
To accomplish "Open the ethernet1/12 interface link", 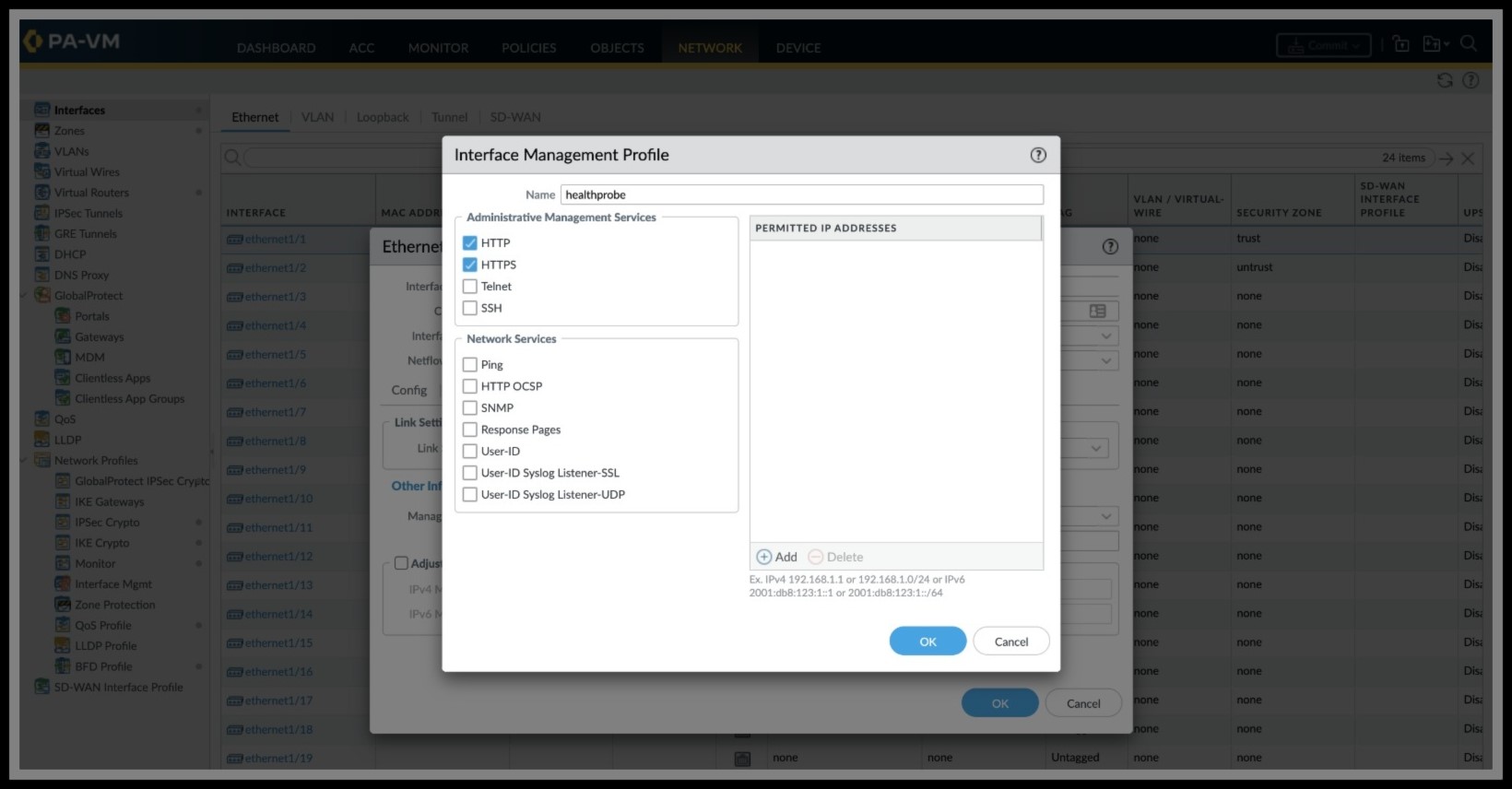I will coord(279,556).
